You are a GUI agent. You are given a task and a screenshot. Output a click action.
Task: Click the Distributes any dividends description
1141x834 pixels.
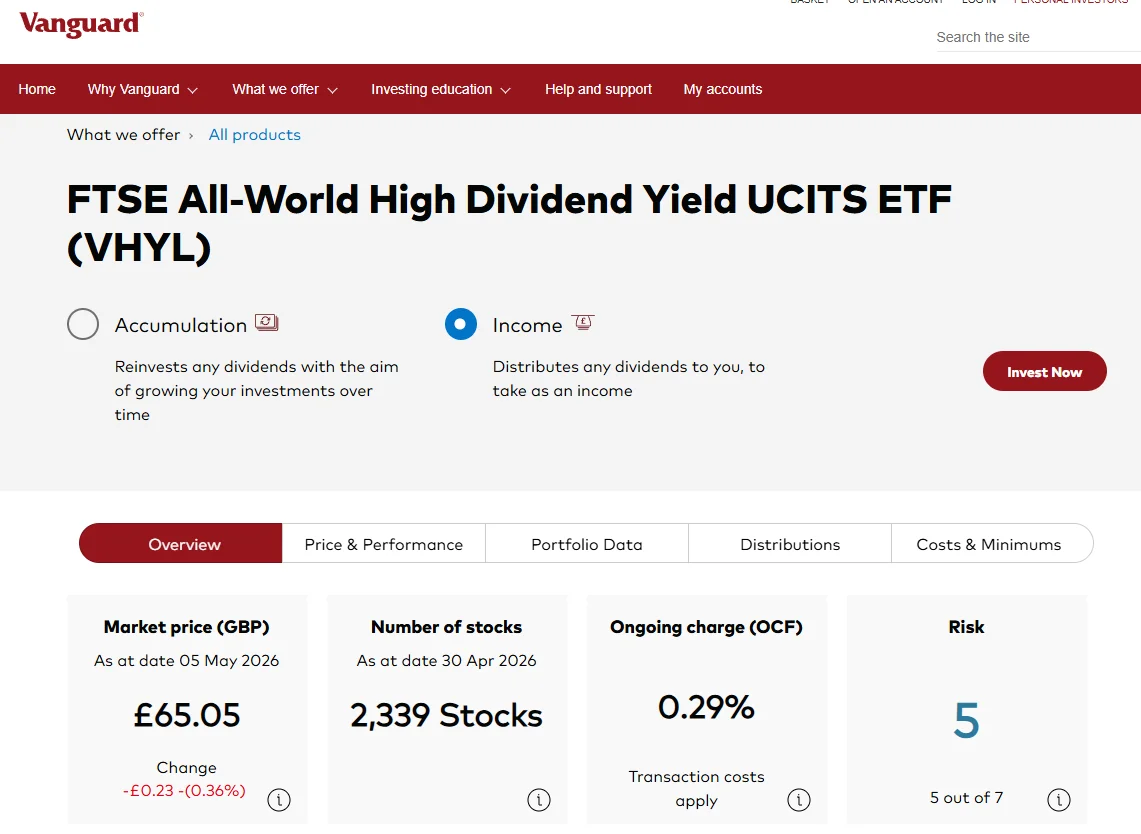[x=629, y=378]
